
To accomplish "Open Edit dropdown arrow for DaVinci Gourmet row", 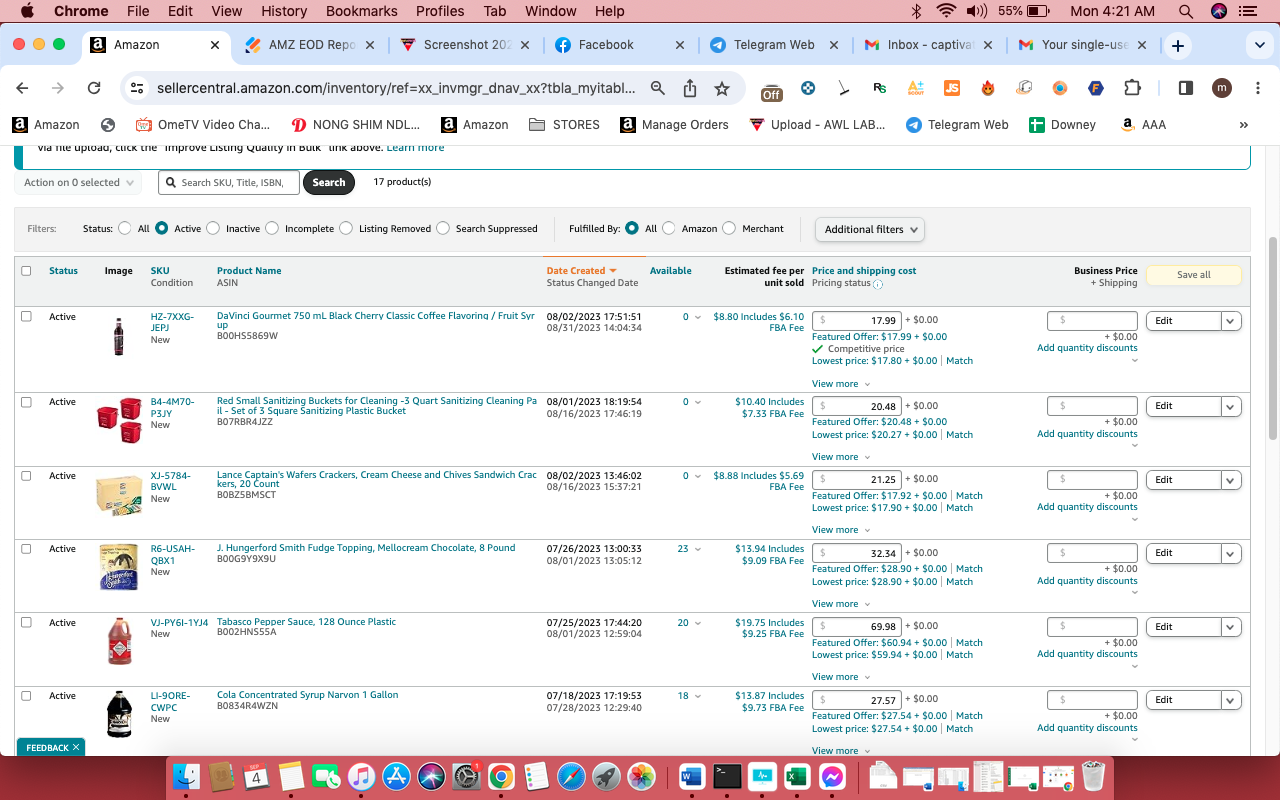I will [1231, 321].
